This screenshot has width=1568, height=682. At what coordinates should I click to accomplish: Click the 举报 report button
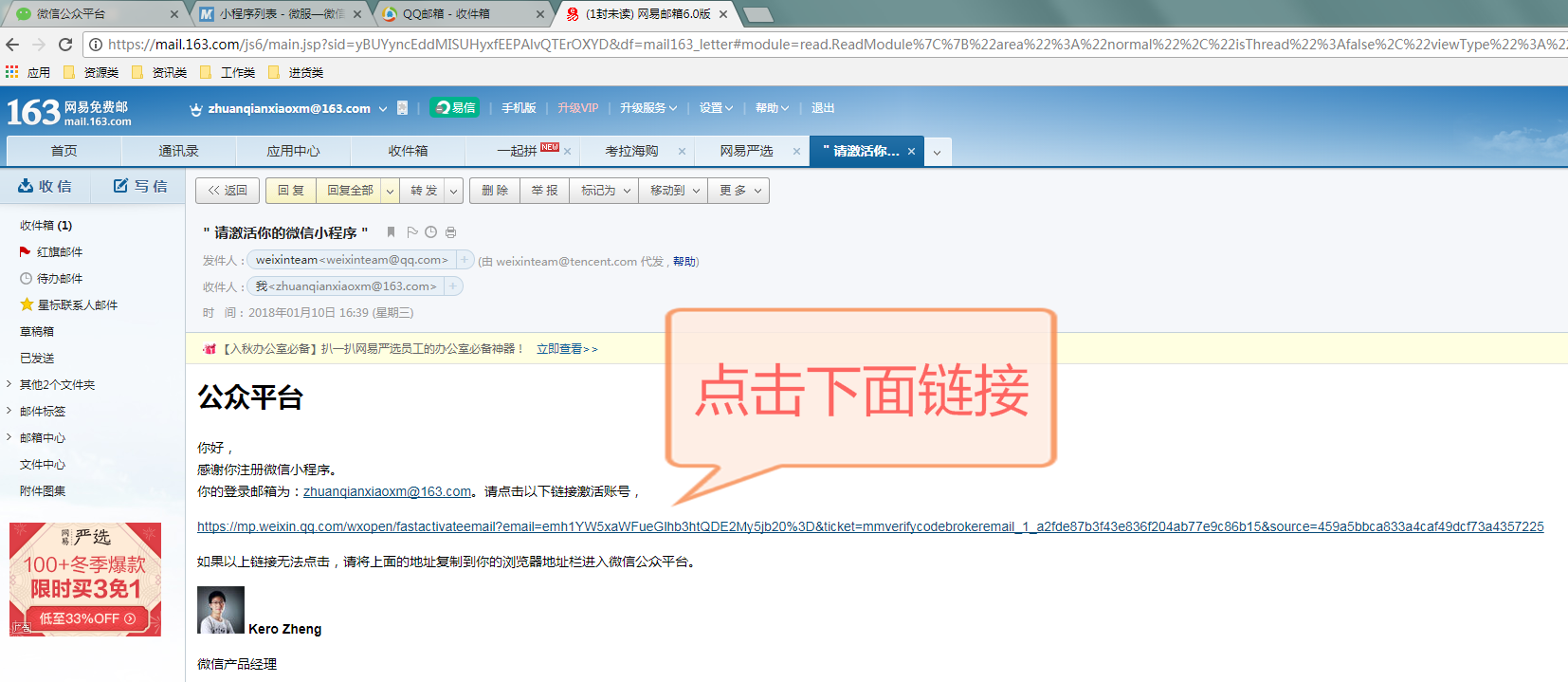click(x=544, y=191)
